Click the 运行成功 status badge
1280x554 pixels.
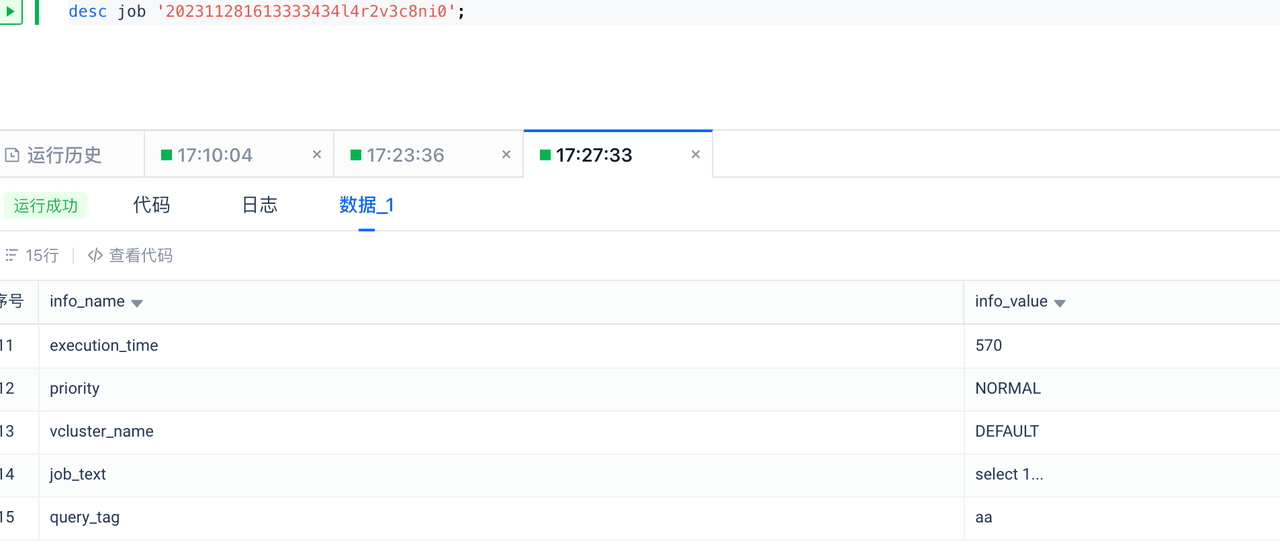(x=45, y=206)
